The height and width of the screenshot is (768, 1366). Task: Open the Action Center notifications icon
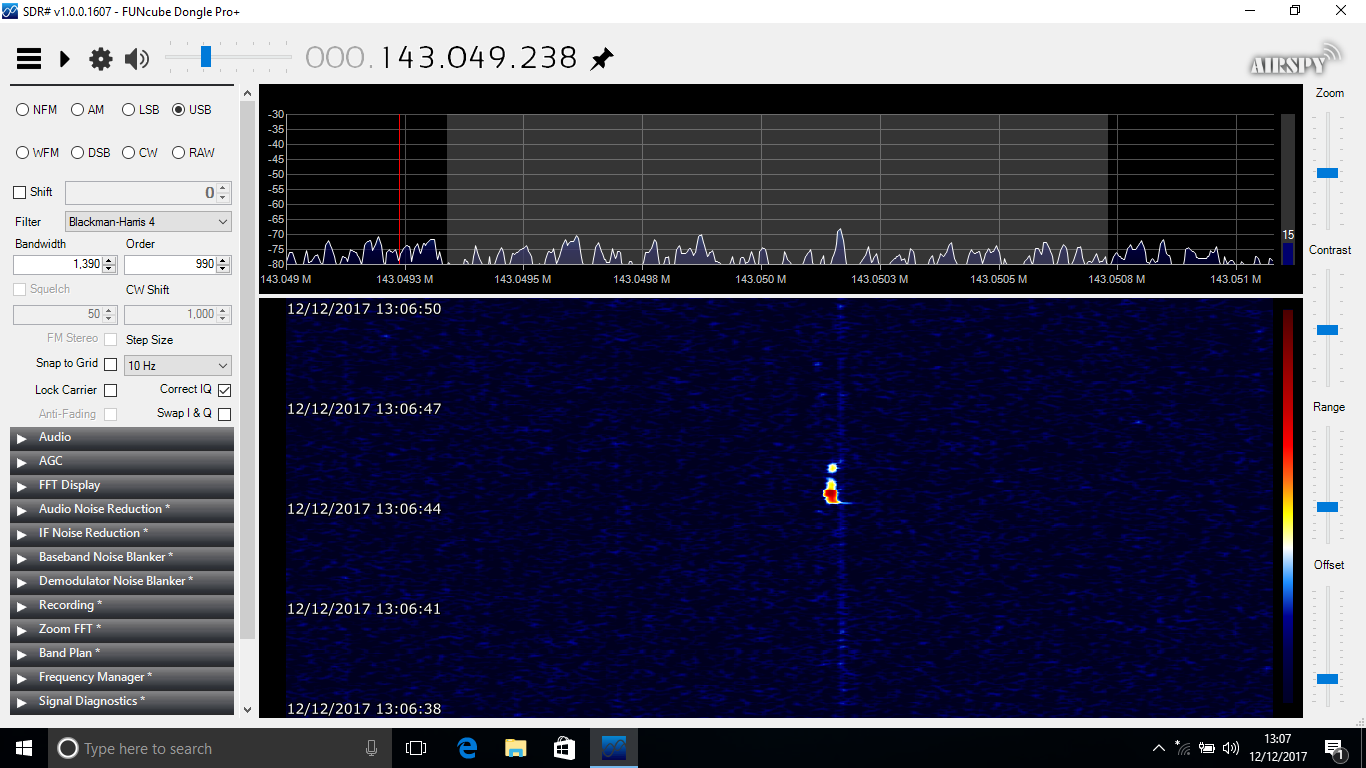tap(1334, 748)
